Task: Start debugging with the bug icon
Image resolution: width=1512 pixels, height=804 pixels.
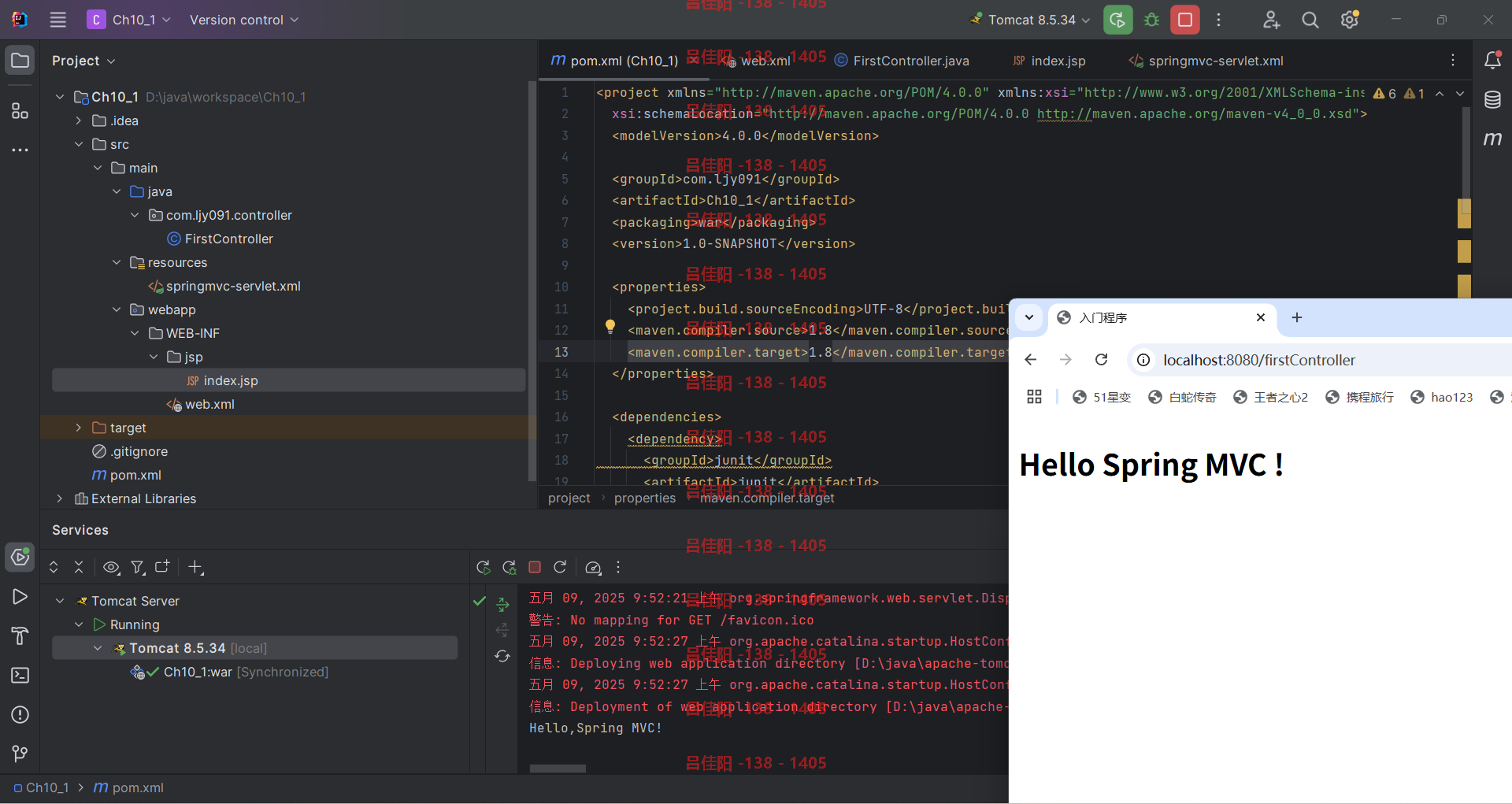Action: tap(1151, 20)
